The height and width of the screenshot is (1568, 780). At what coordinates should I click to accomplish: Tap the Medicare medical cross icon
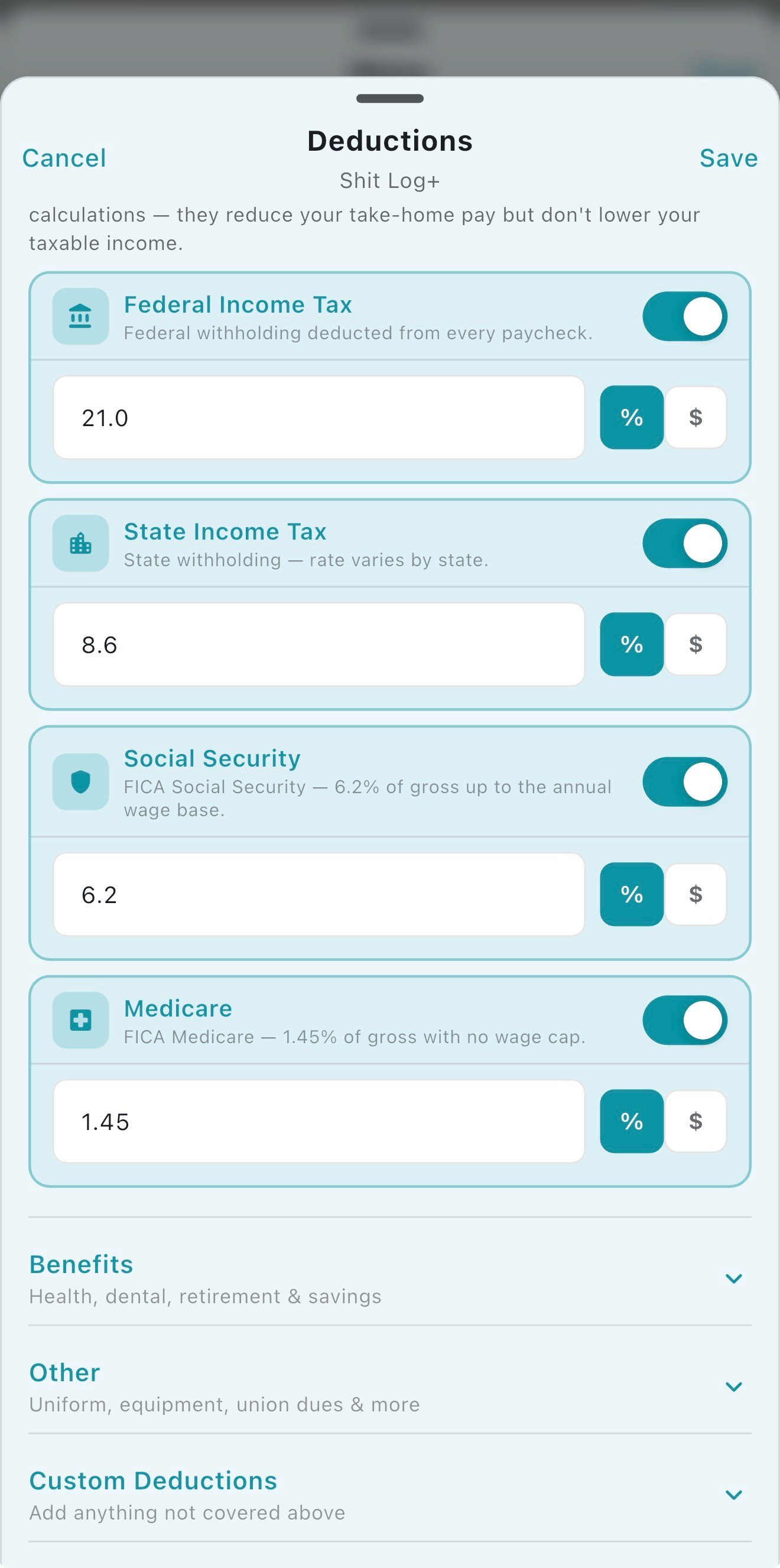(x=80, y=1020)
